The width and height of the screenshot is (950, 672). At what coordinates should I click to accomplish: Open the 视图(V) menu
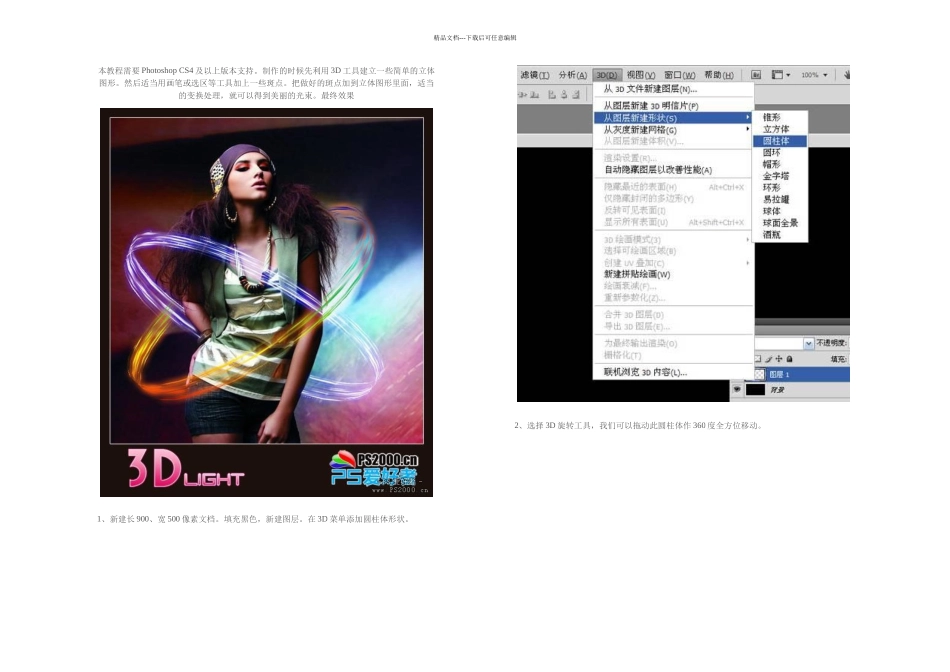click(641, 75)
